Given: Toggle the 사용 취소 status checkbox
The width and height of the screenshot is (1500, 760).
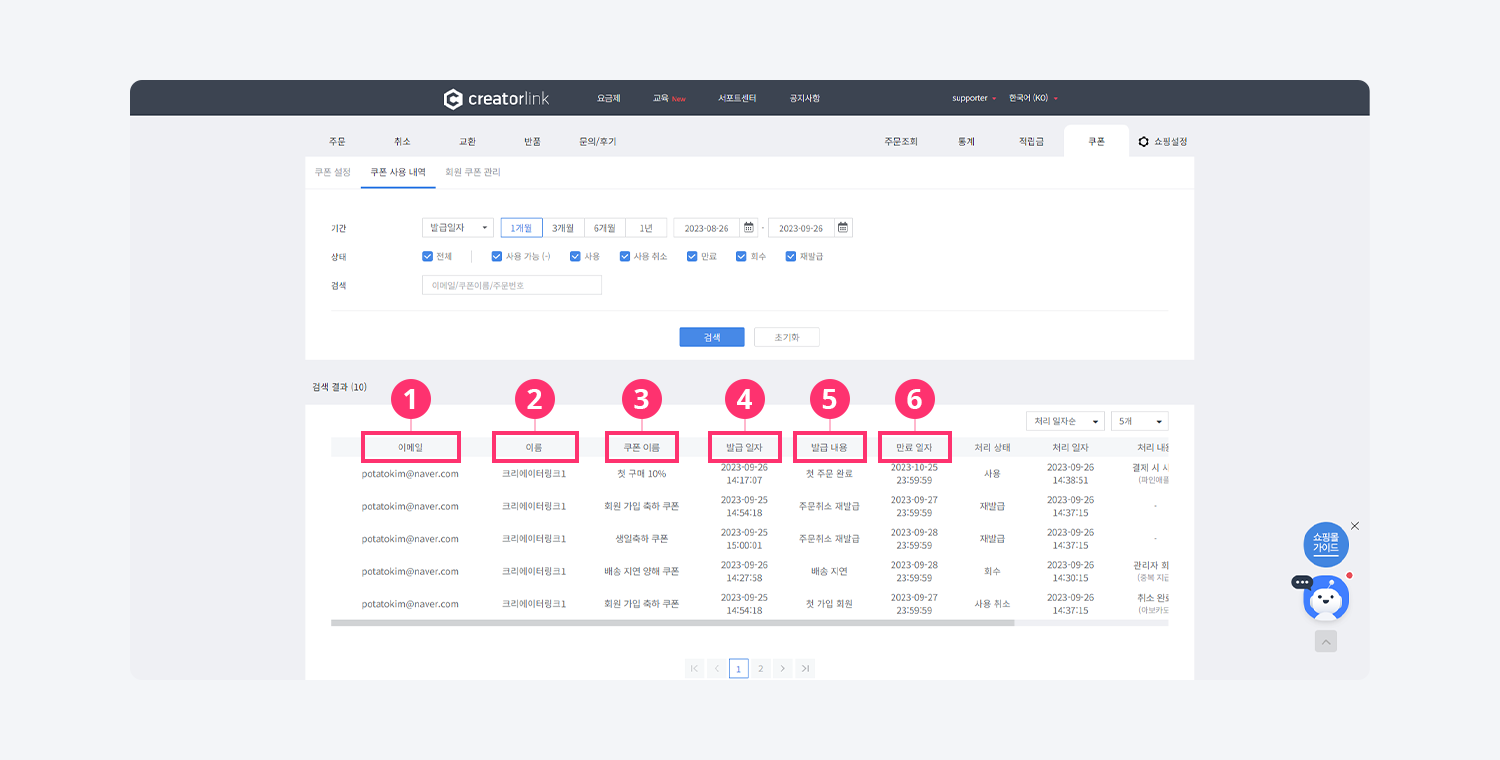Looking at the screenshot, I should pyautogui.click(x=625, y=257).
